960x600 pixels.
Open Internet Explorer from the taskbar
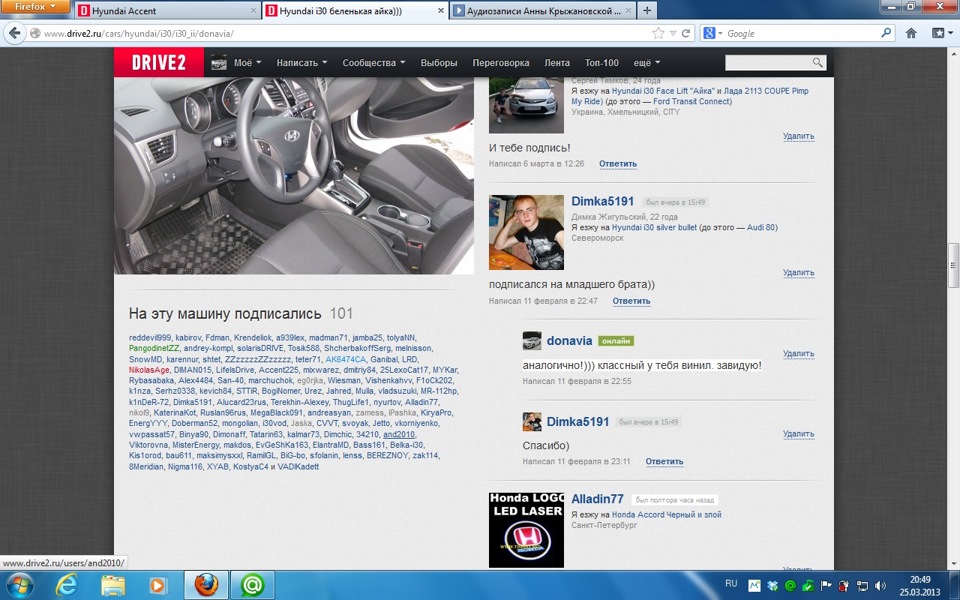(x=66, y=585)
